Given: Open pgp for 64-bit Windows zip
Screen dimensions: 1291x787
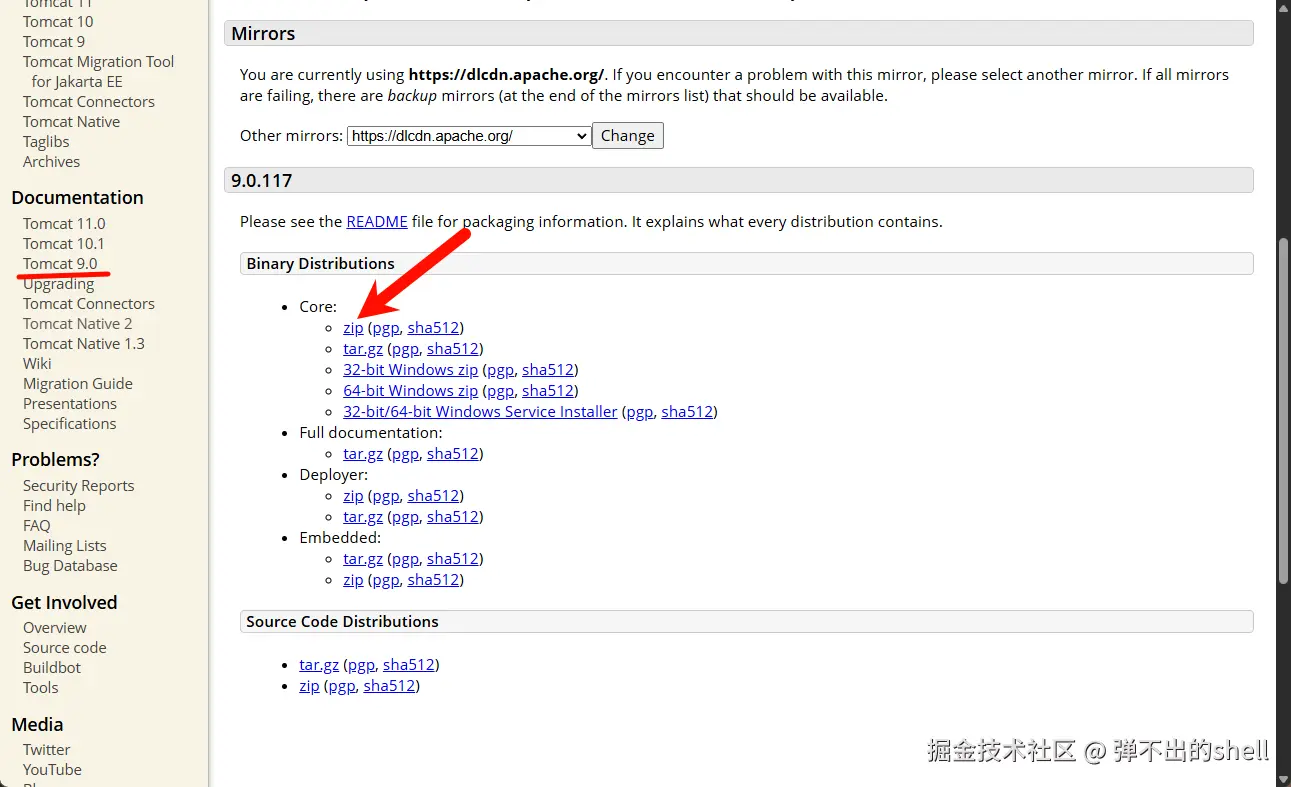Looking at the screenshot, I should coord(500,391).
